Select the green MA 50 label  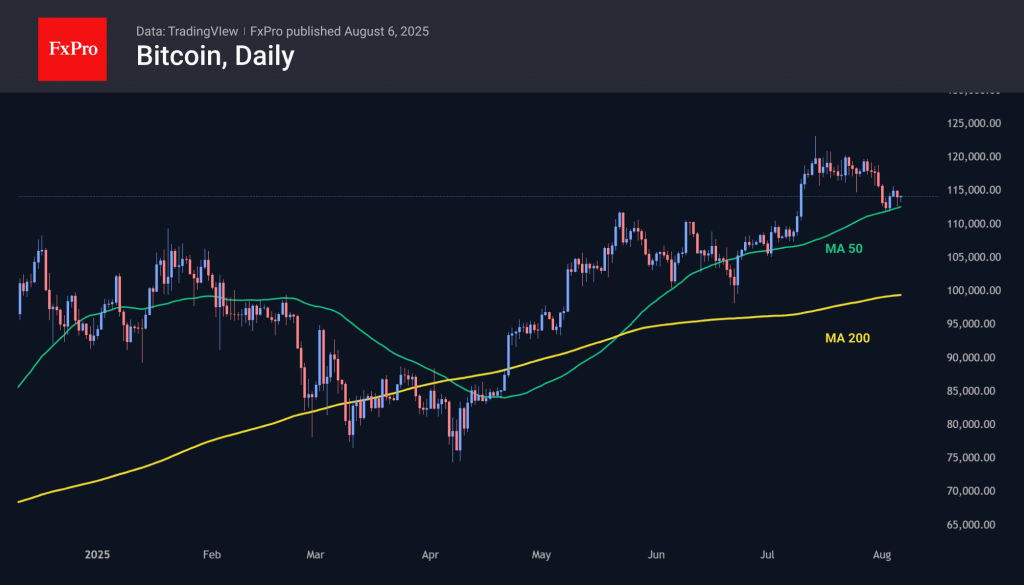[x=842, y=247]
